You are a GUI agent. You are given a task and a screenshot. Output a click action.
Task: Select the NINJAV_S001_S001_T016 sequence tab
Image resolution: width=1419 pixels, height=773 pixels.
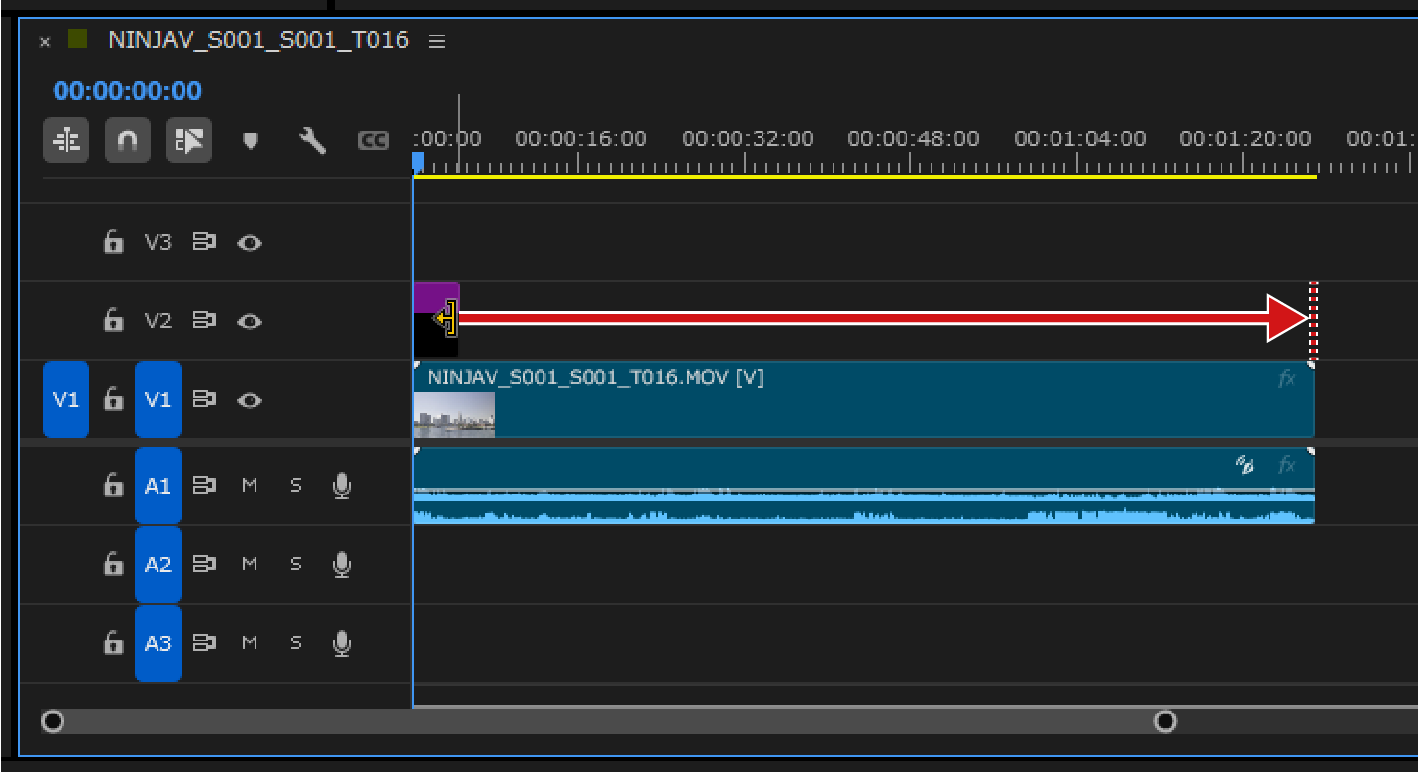[258, 40]
